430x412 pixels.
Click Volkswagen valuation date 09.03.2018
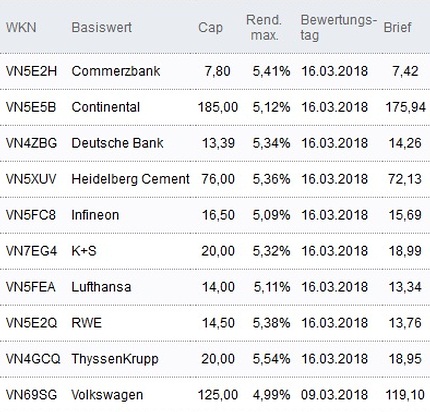[x=334, y=395]
